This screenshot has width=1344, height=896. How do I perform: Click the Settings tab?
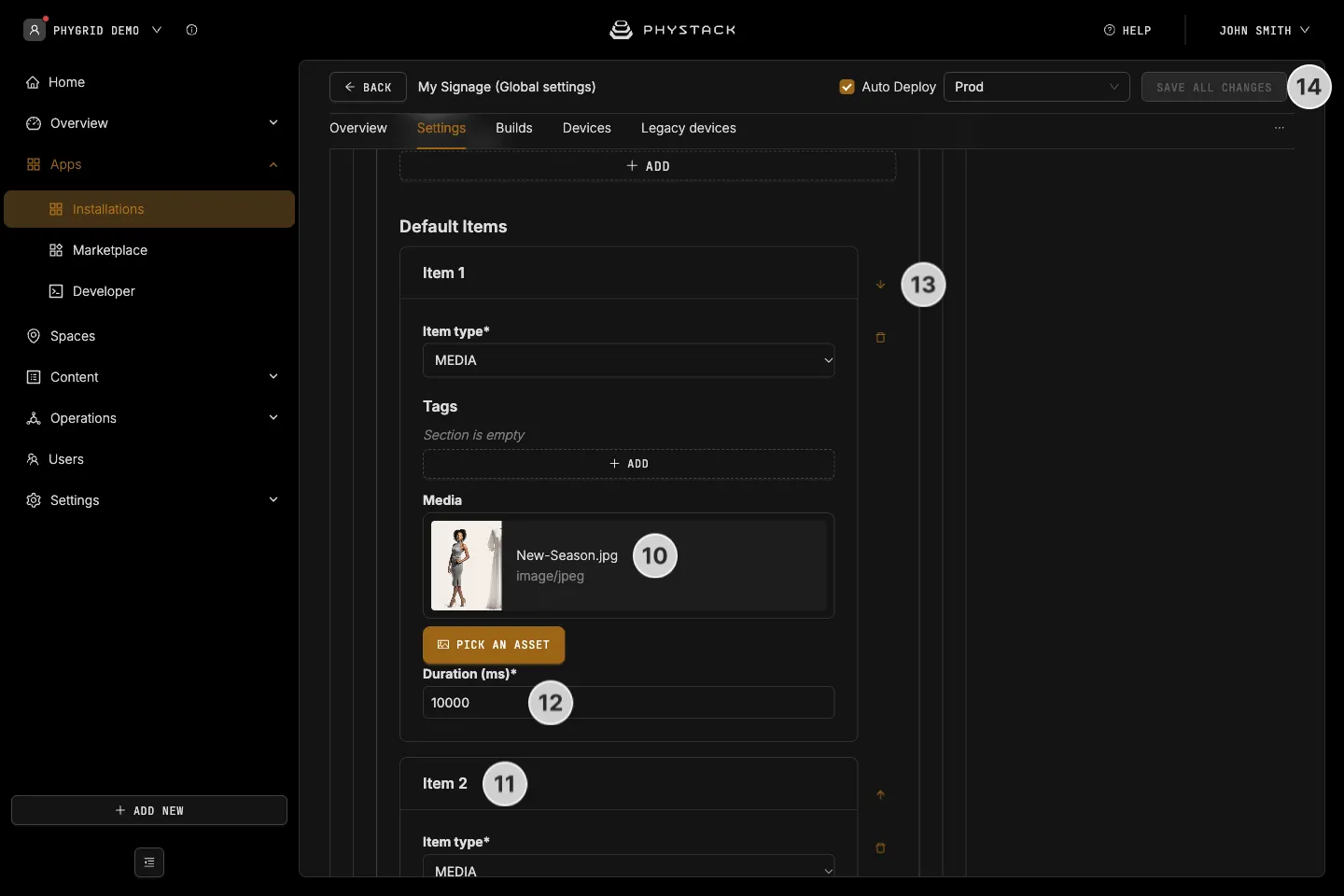pos(441,128)
